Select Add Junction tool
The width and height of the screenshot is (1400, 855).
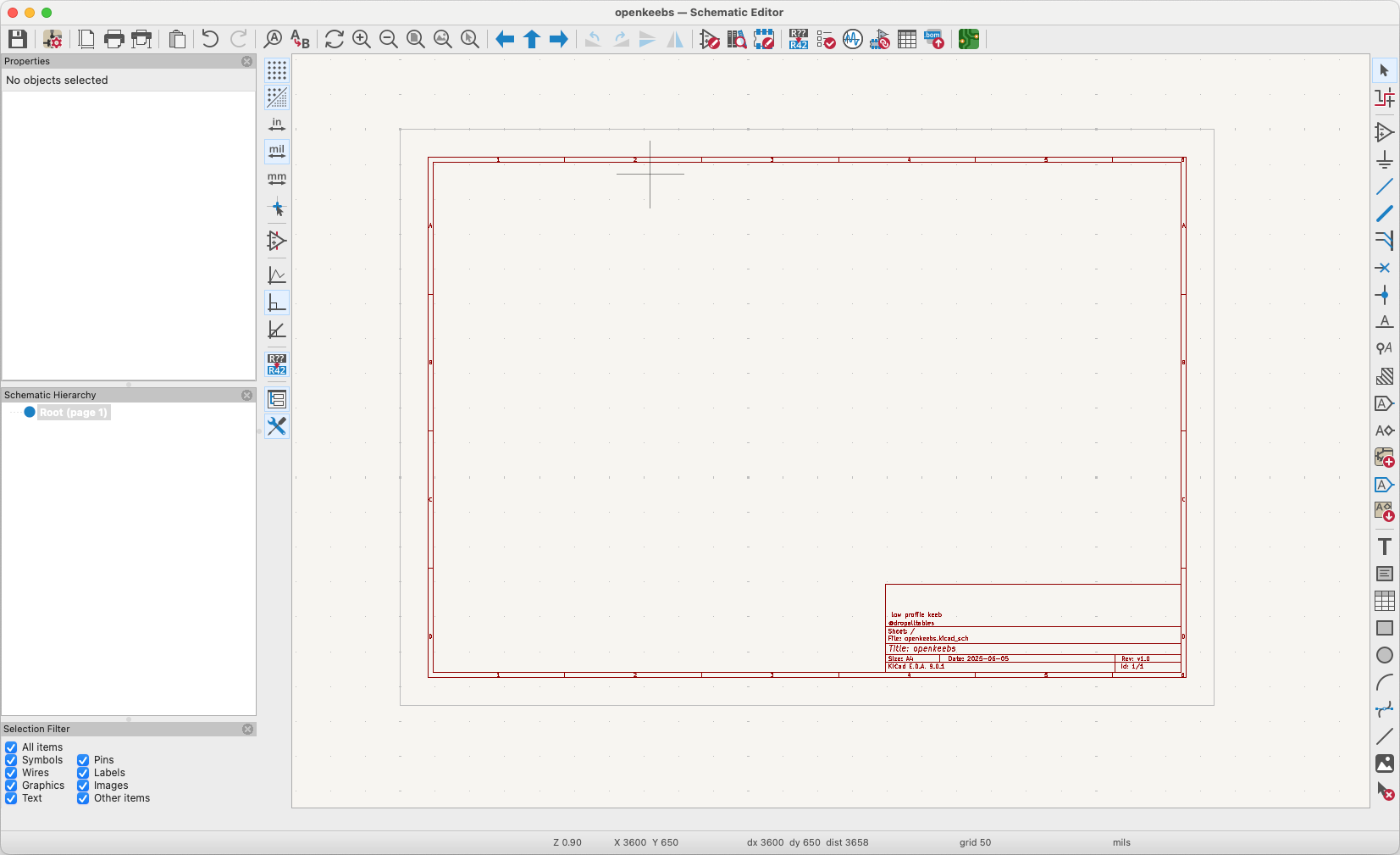pyautogui.click(x=1385, y=295)
